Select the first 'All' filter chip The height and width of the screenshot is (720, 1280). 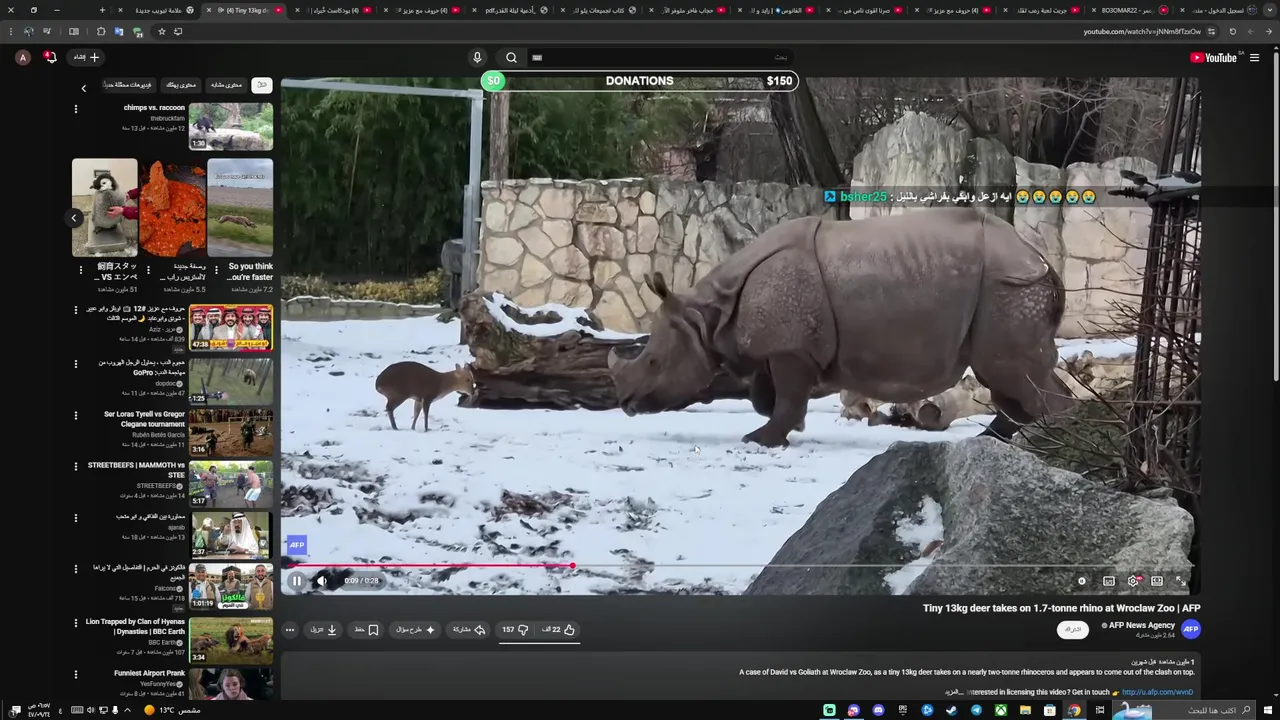pyautogui.click(x=262, y=85)
